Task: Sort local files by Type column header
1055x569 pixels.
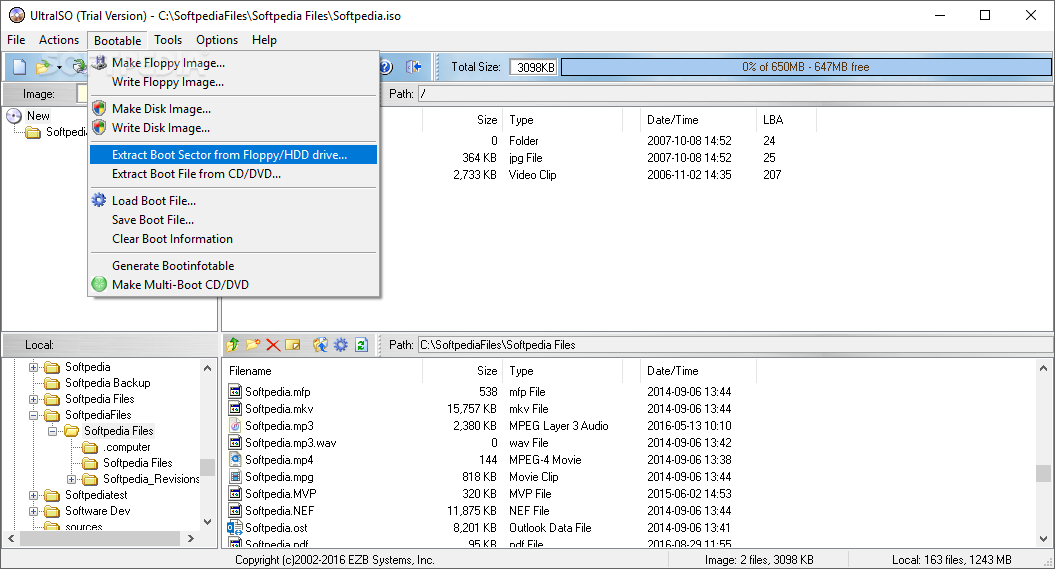Action: point(564,371)
